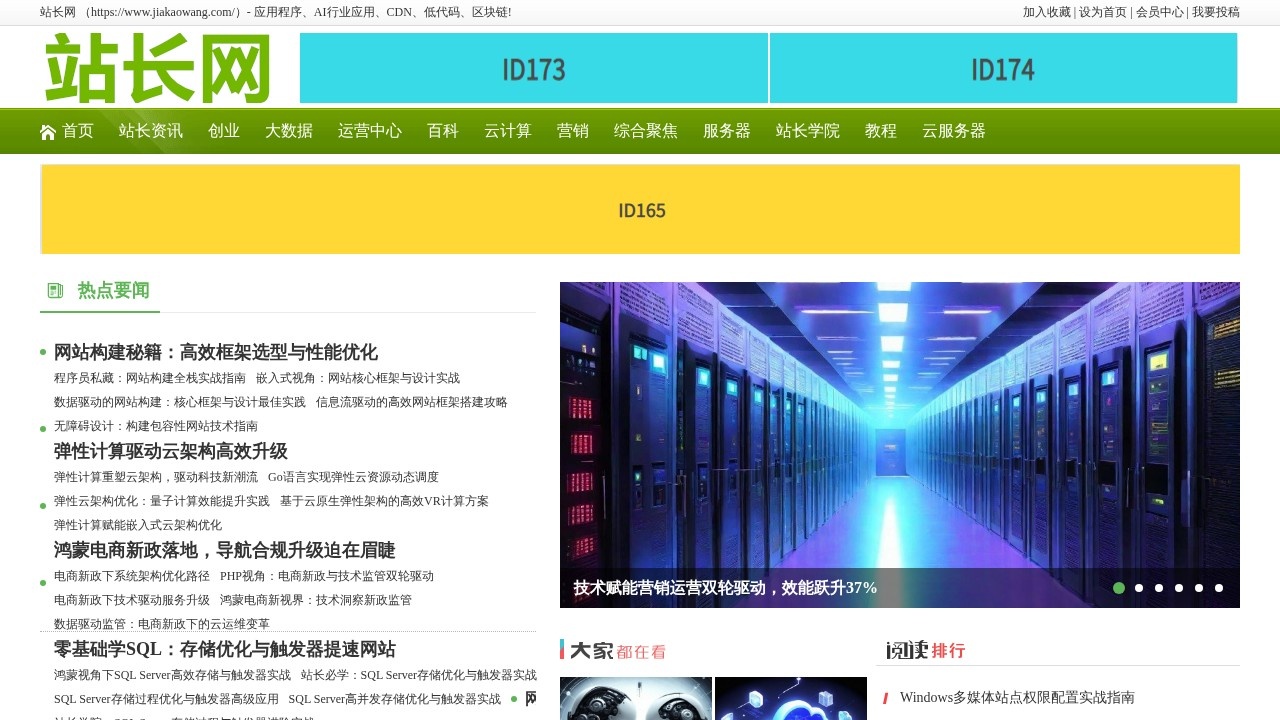Click the ID174 banner ad
Screen dimensions: 1280x720
point(1004,68)
